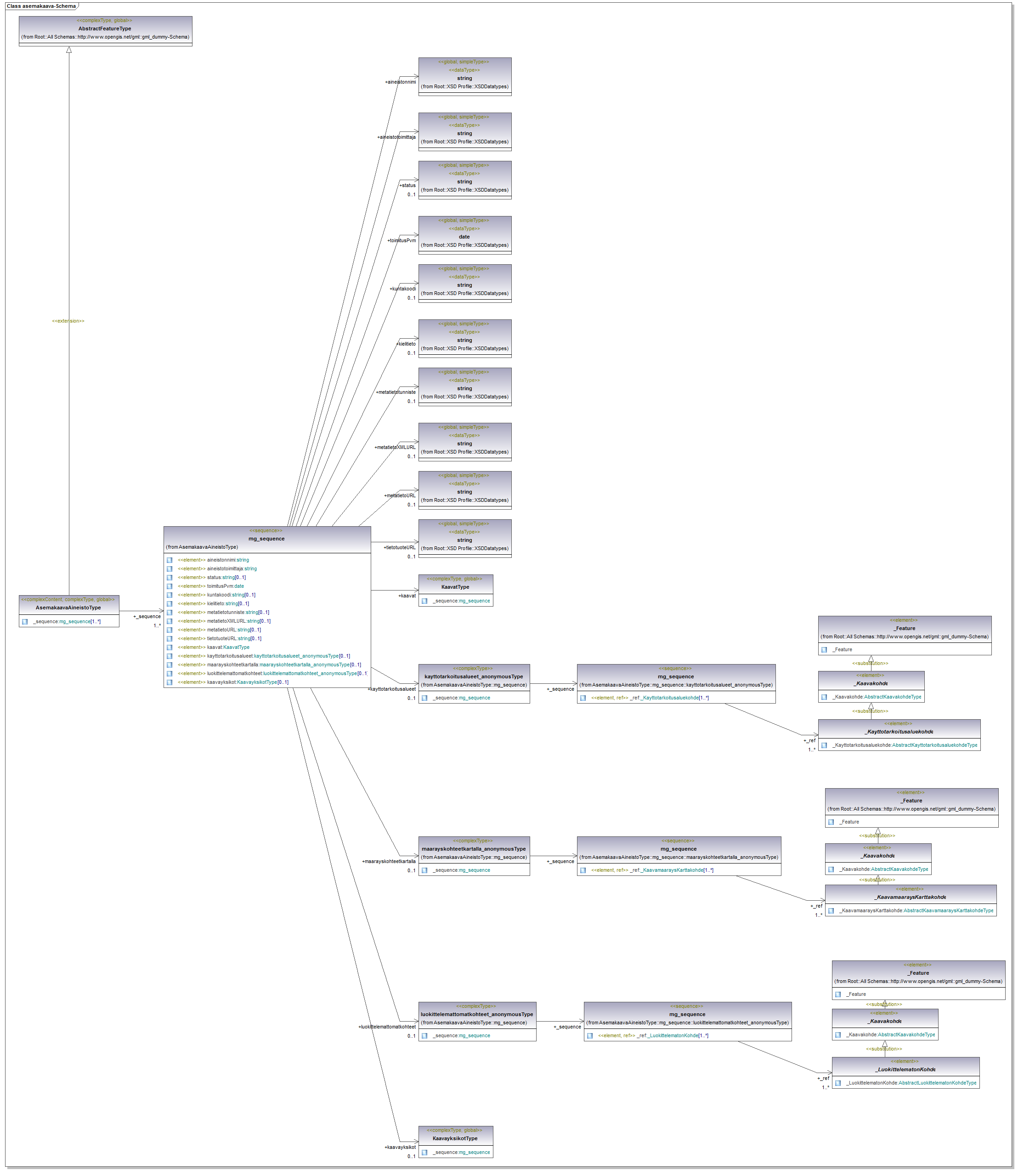Click the icon beside _Kayttotarkoitusaluekohde:AbstractKayttotarkoitusaluekohdeType
Image resolution: width=1024 pixels, height=1176 pixels.
tap(824, 745)
